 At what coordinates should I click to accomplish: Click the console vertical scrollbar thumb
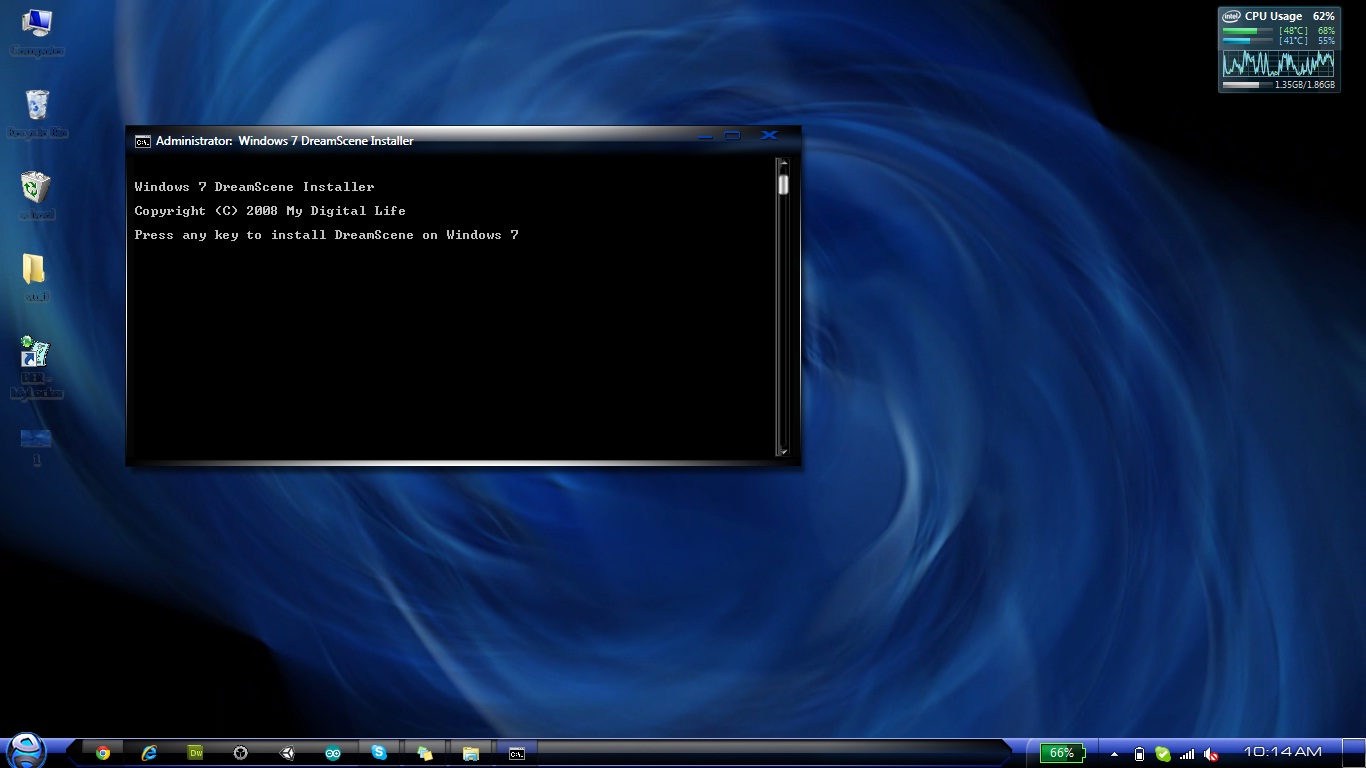784,184
